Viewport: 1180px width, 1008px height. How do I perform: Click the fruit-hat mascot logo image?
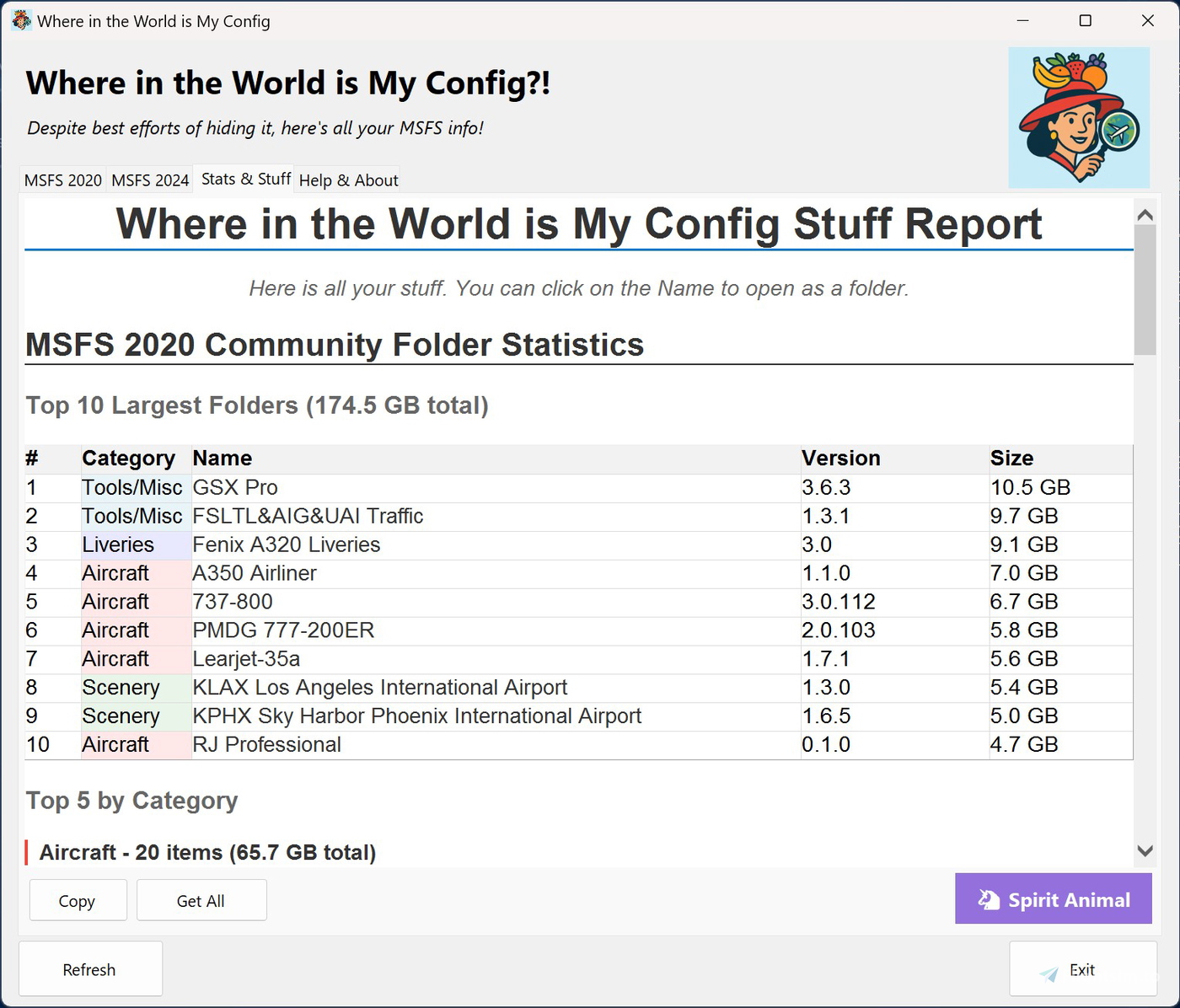[x=1079, y=118]
